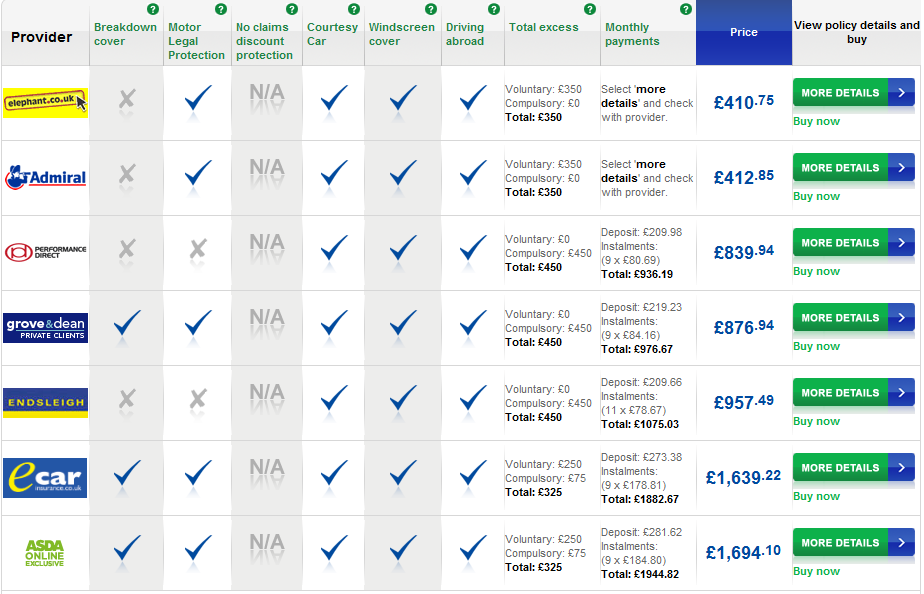Viewport: 924px width, 594px height.
Task: Click the ecar insurance logo
Action: tap(45, 477)
